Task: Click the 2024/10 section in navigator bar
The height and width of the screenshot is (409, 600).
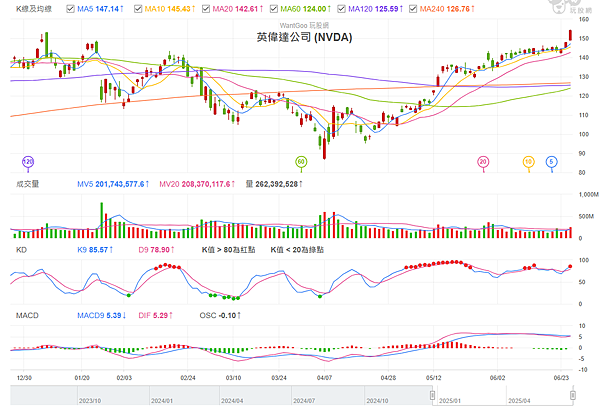Action: click(398, 395)
